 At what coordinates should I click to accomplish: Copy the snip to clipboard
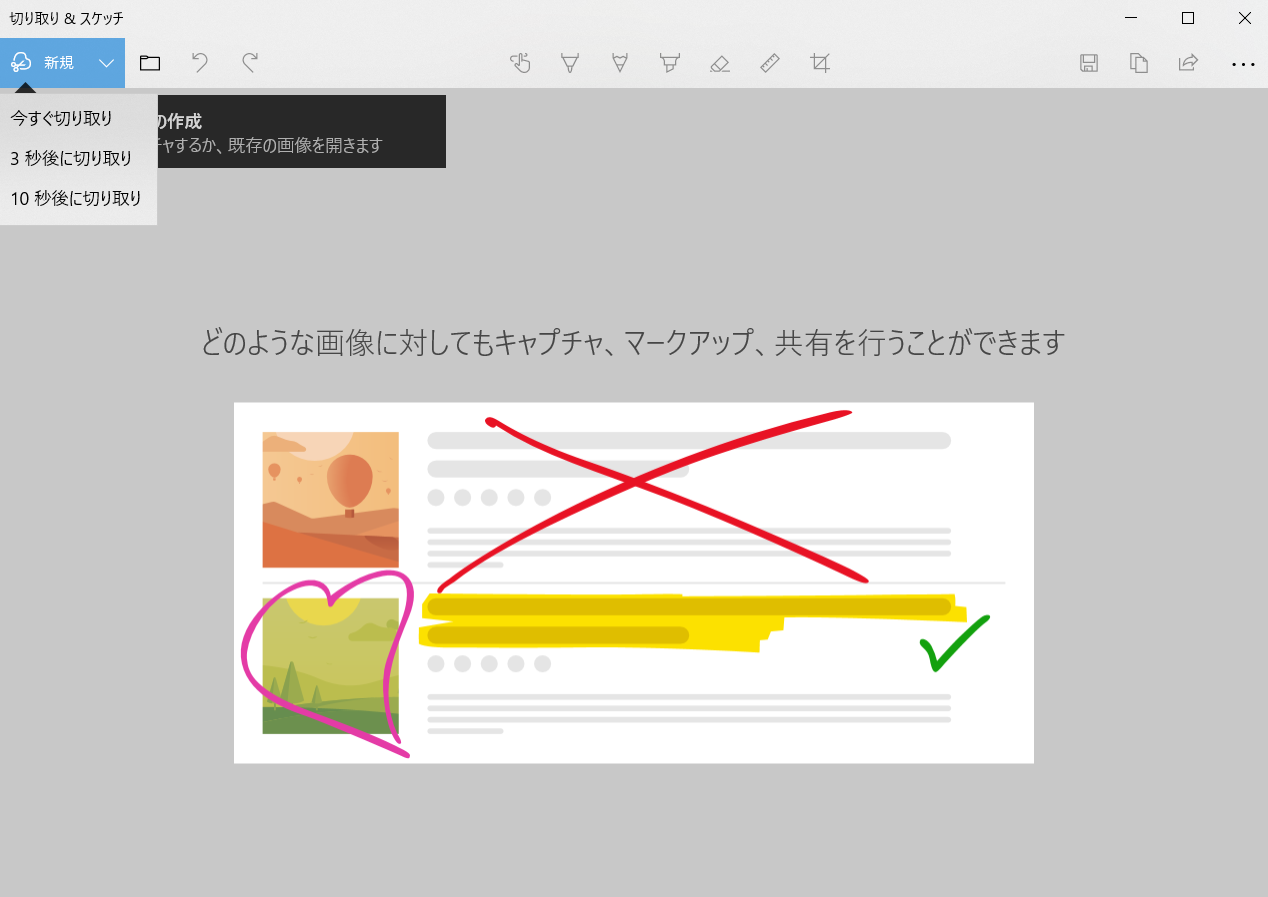pyautogui.click(x=1138, y=63)
